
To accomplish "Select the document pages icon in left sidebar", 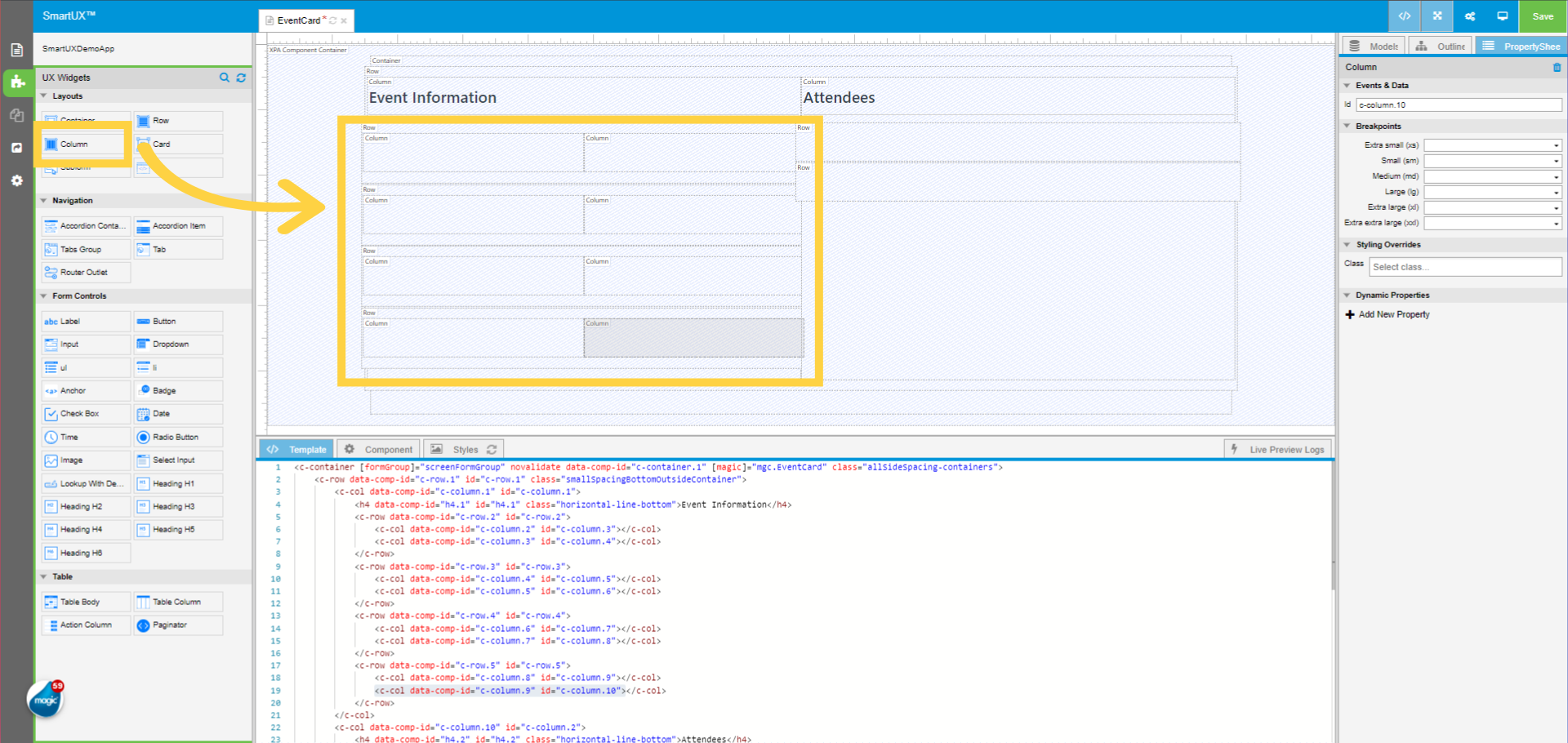I will pos(16,49).
